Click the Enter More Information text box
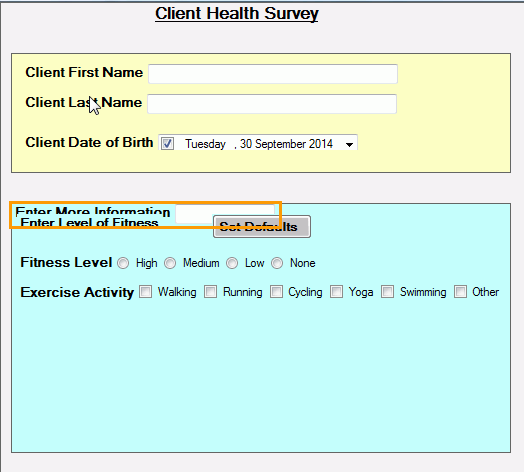Screen dimensions: 524x472 pos(225,214)
